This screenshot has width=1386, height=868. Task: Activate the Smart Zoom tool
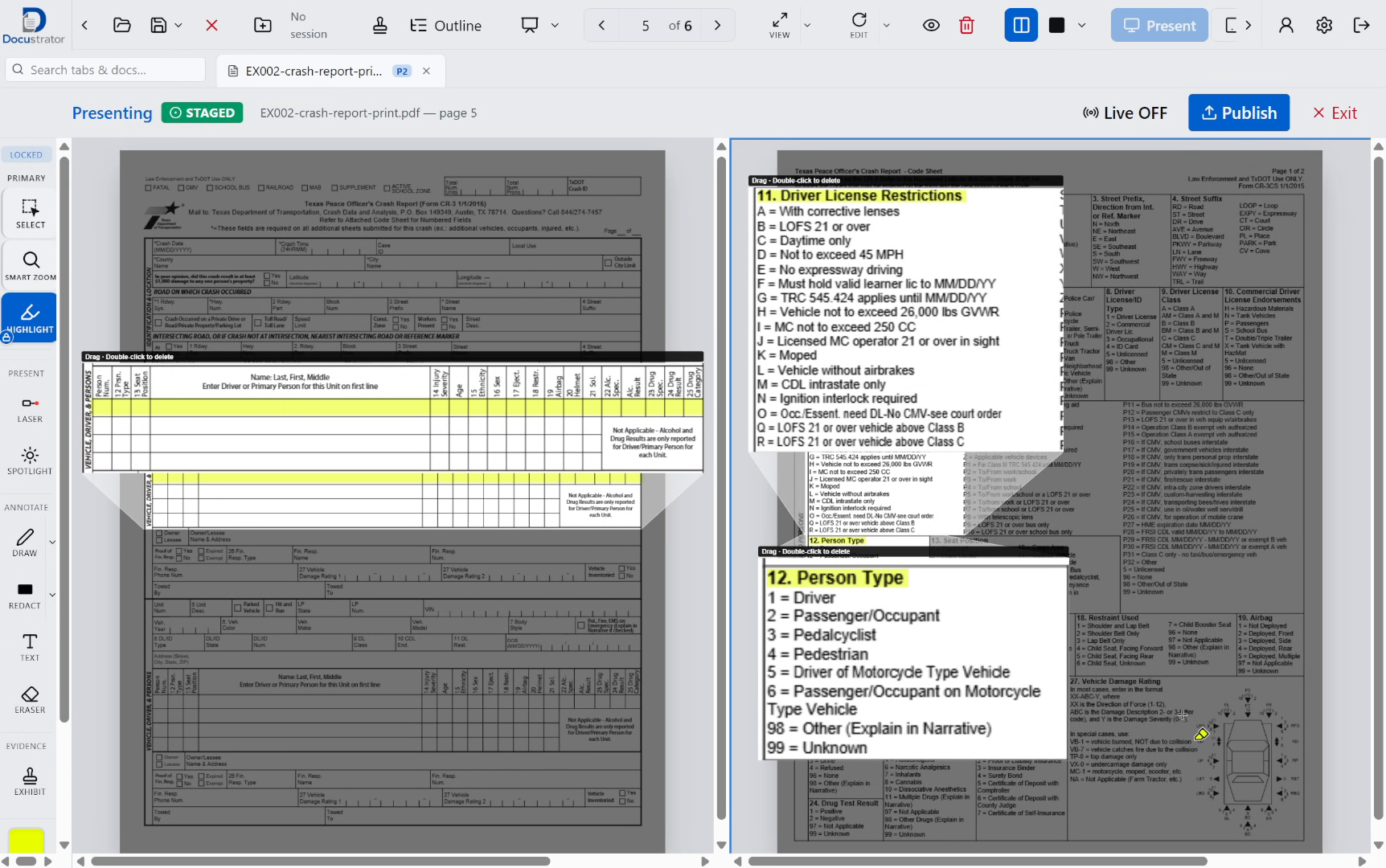30,265
